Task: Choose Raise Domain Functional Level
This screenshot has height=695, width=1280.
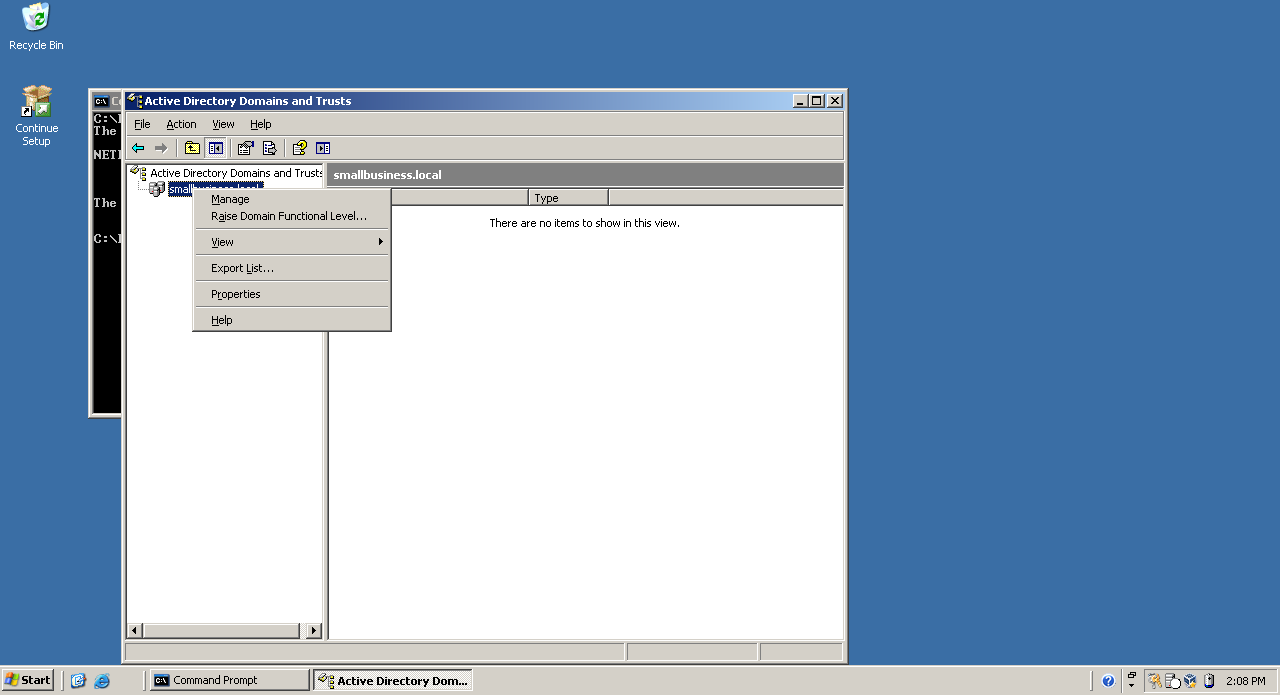Action: coord(291,216)
